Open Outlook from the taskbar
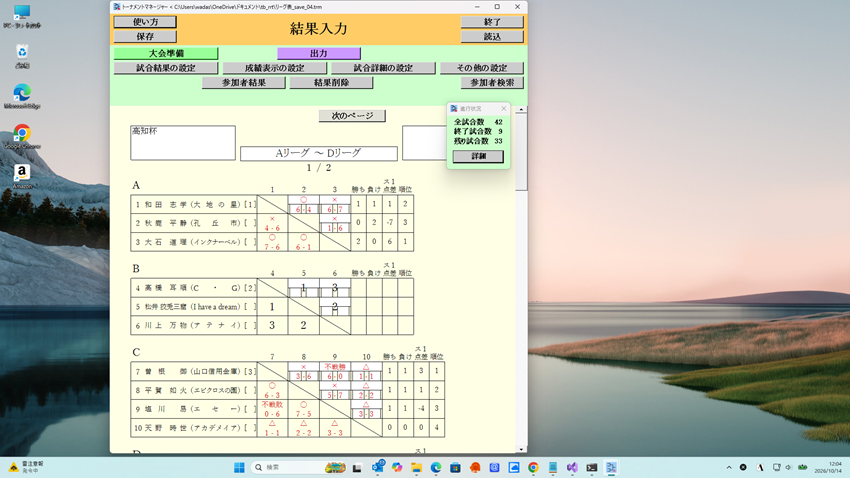Viewport: 850px width, 478px height. point(378,467)
